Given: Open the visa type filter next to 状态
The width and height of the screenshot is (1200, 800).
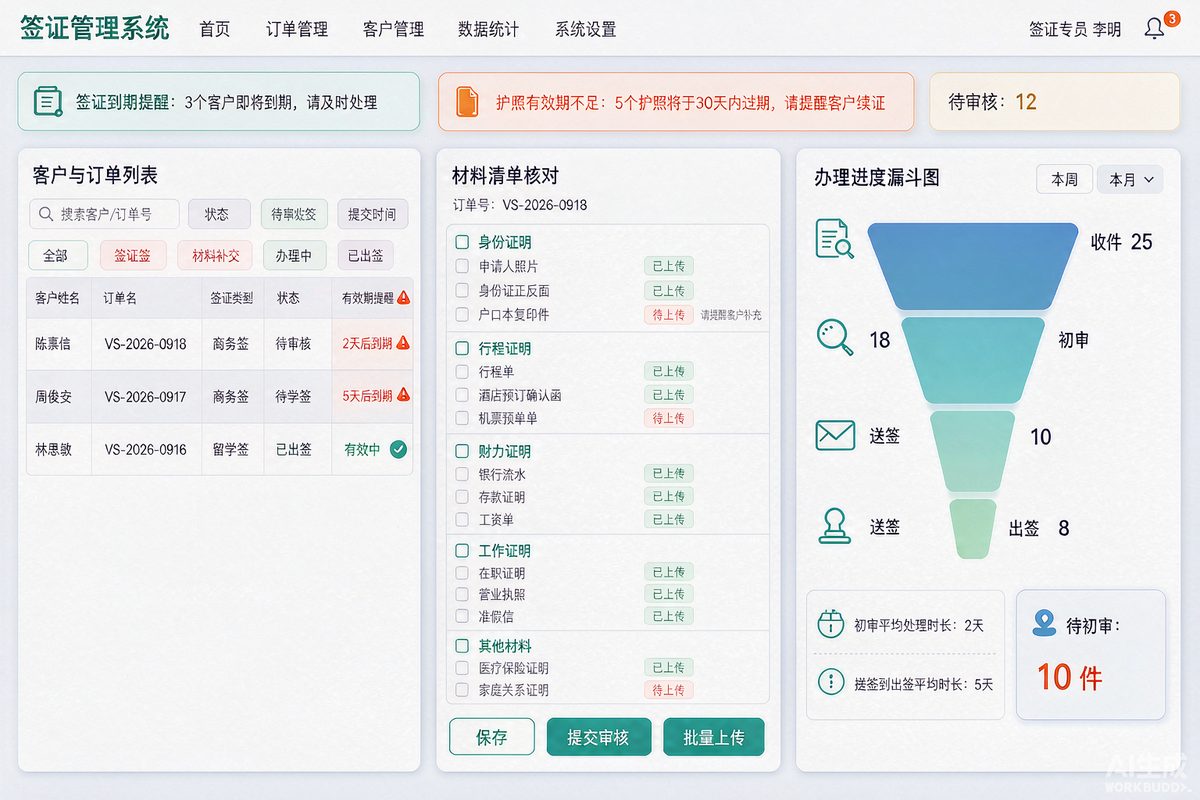Looking at the screenshot, I should click(x=294, y=214).
